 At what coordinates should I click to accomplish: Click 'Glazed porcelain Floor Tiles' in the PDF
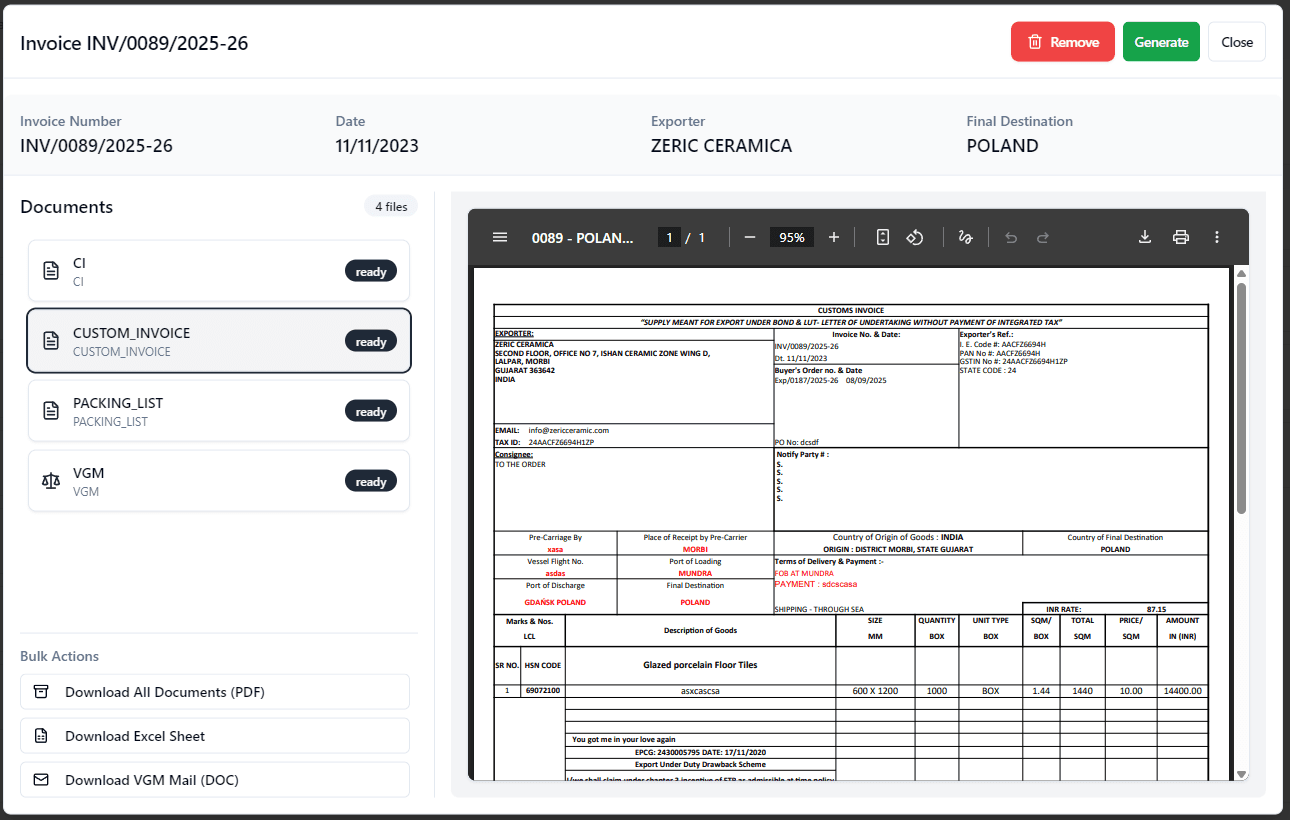(700, 664)
